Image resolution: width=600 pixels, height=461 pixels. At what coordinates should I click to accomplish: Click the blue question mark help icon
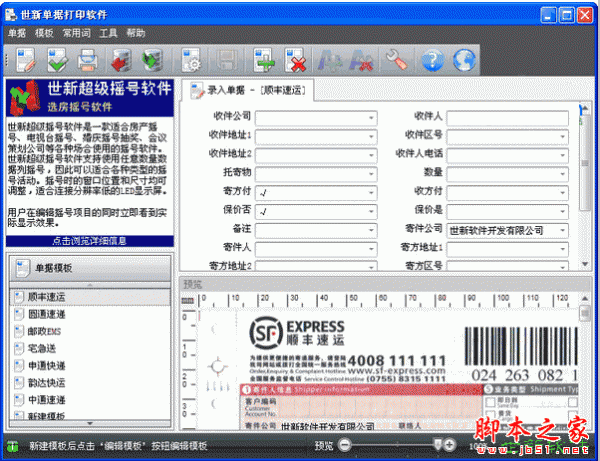coord(433,60)
